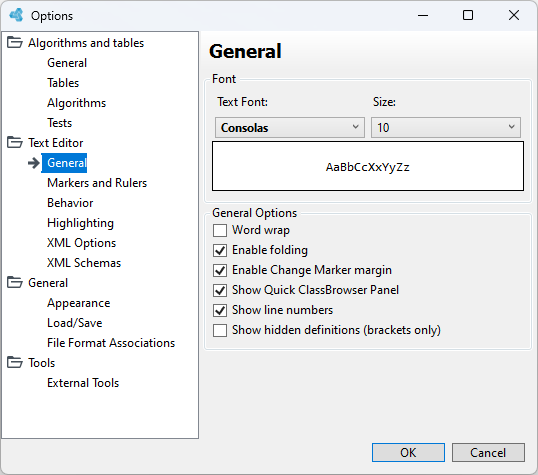Image resolution: width=538 pixels, height=475 pixels.
Task: Uncheck Enable Change Marker margin
Action: 220,270
